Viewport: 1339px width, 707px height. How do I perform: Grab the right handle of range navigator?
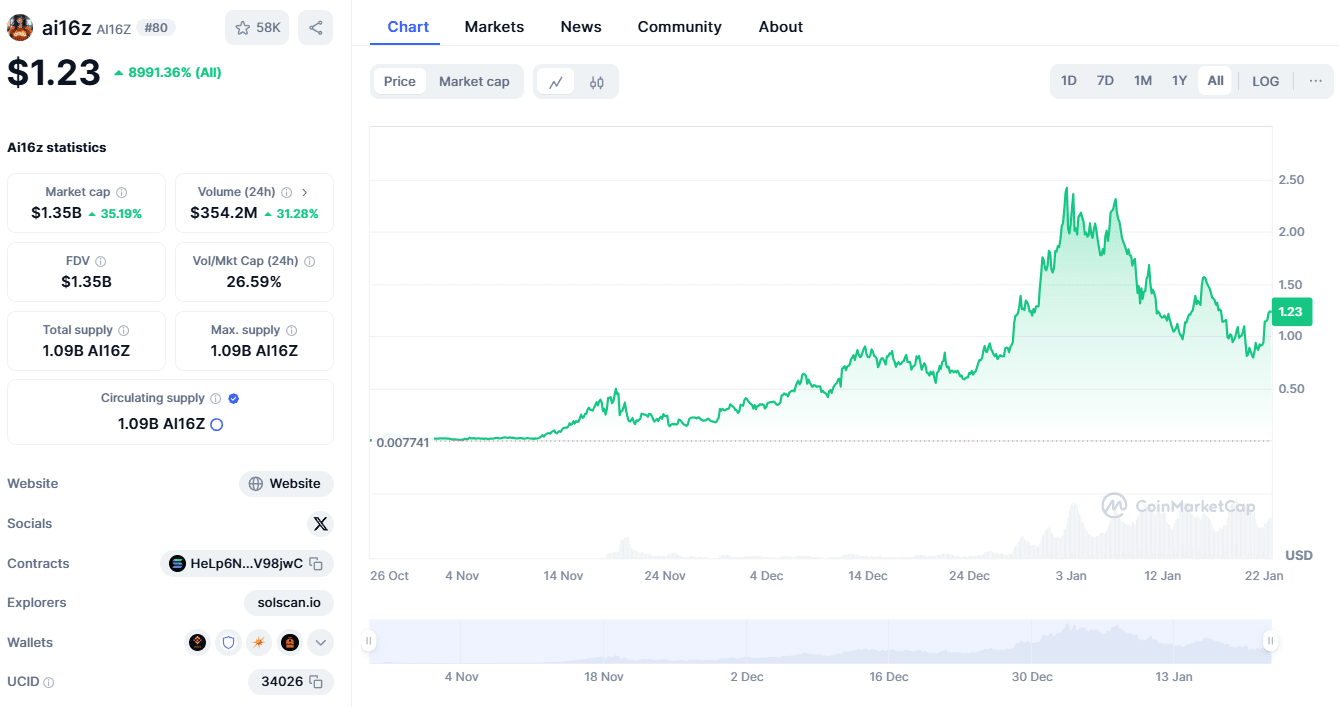1270,641
